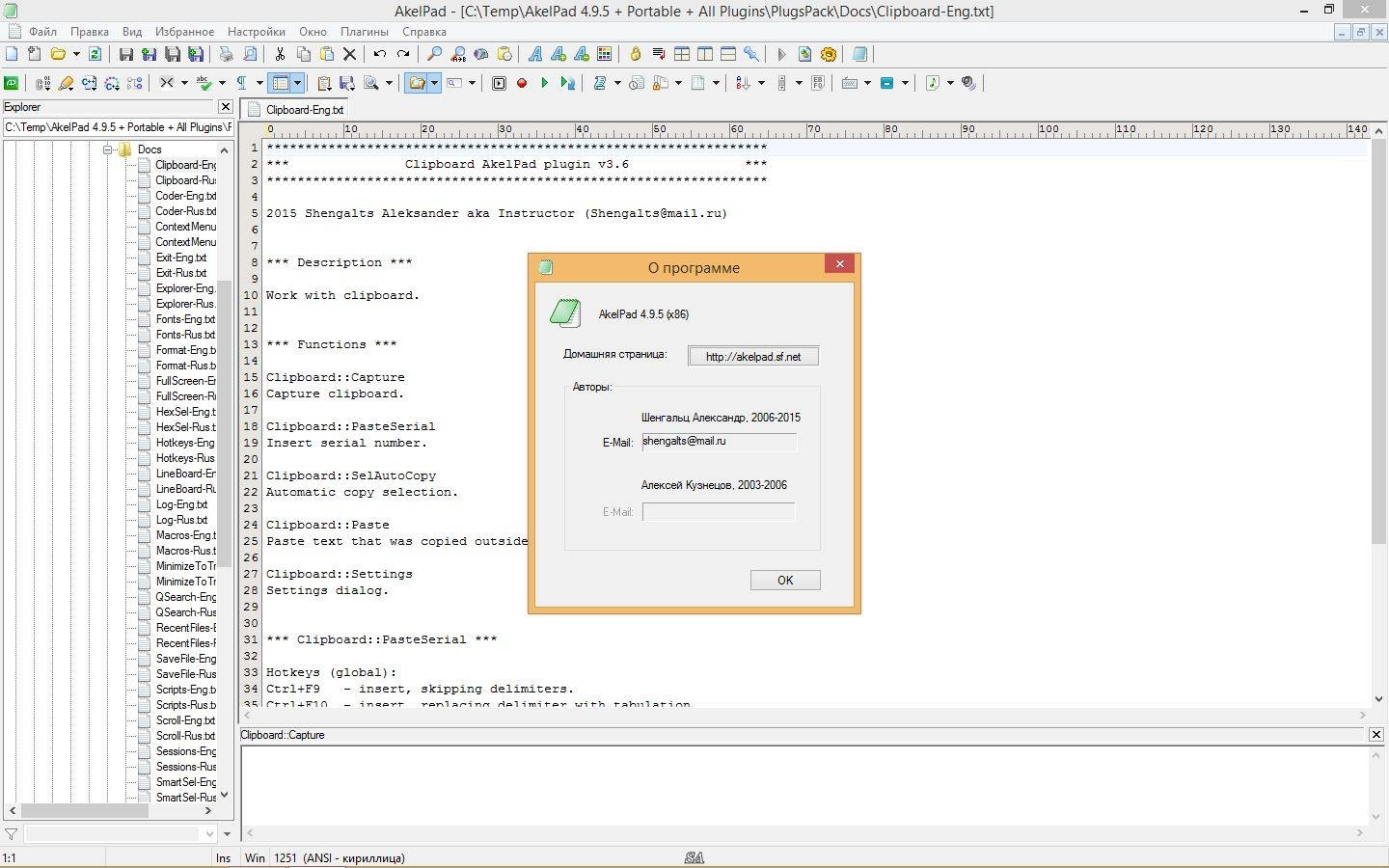Click the macro Play green triangle icon
Image resolution: width=1389 pixels, height=868 pixels.
click(x=545, y=83)
